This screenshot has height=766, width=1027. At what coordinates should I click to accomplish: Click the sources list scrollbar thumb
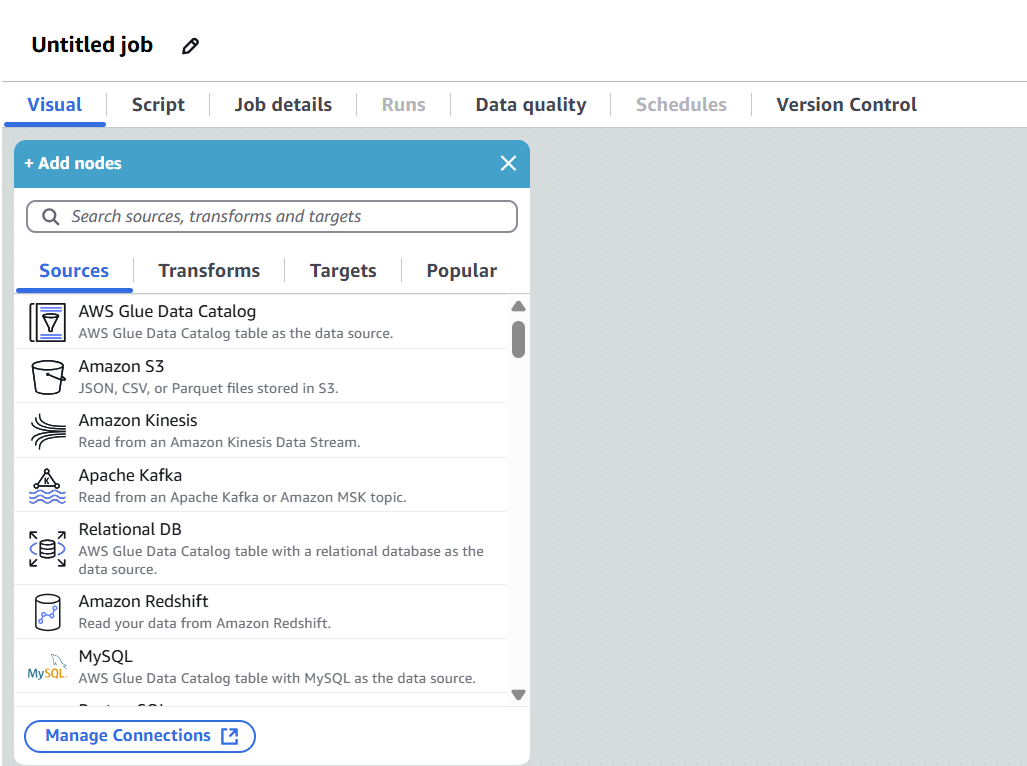point(518,339)
